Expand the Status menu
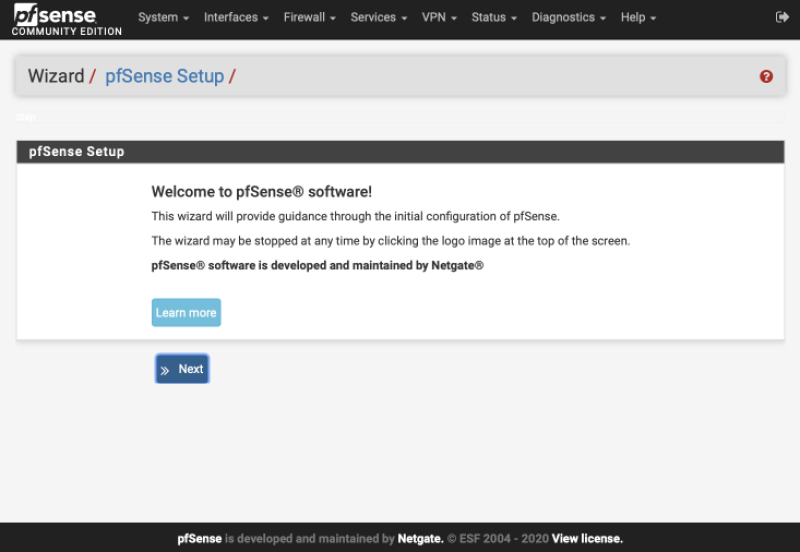 click(494, 17)
